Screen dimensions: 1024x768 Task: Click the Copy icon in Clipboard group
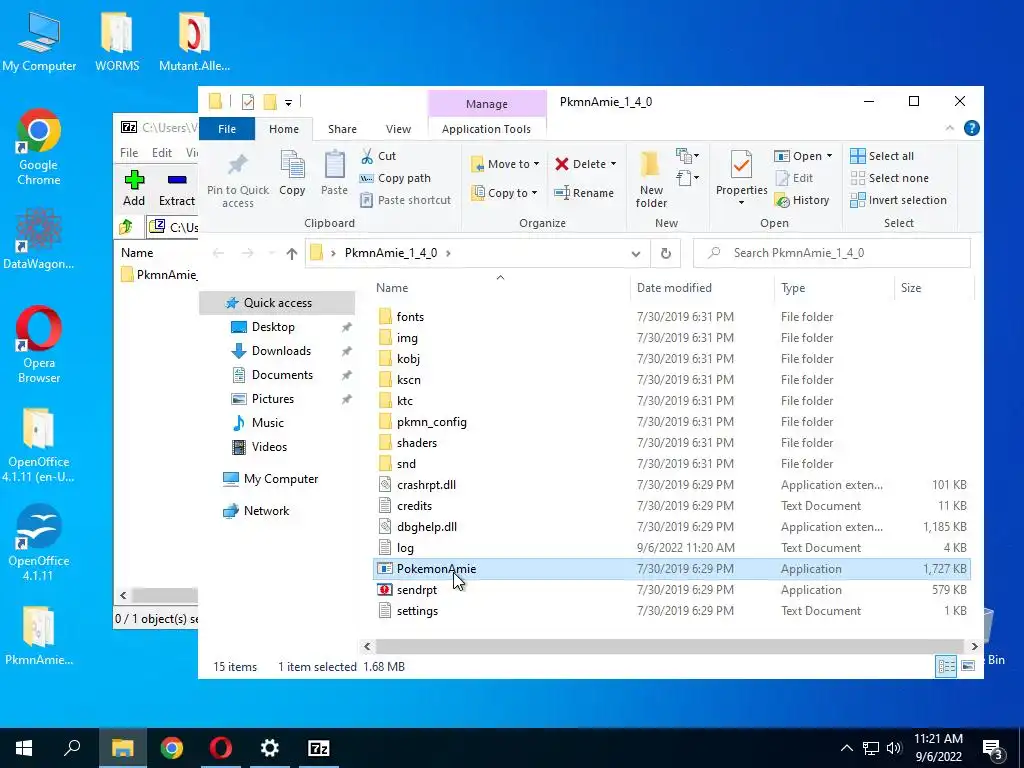click(292, 165)
